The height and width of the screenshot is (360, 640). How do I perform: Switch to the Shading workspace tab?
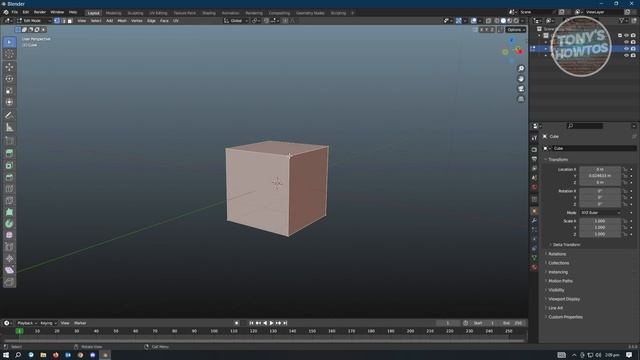(209, 13)
